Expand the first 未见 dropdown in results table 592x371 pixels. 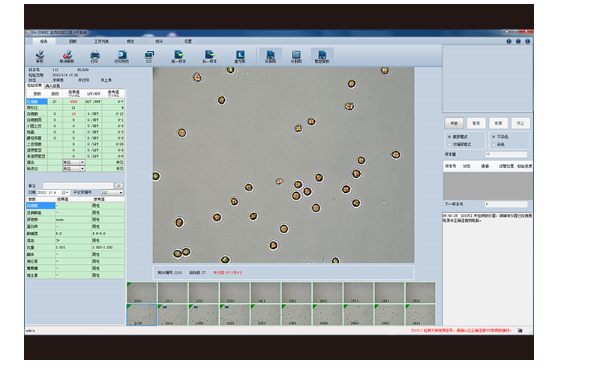(74, 162)
